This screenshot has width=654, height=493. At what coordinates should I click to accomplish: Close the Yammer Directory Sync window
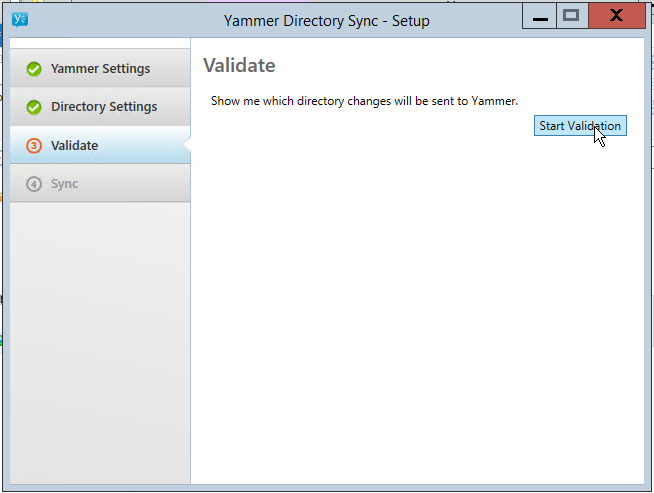pyautogui.click(x=616, y=16)
